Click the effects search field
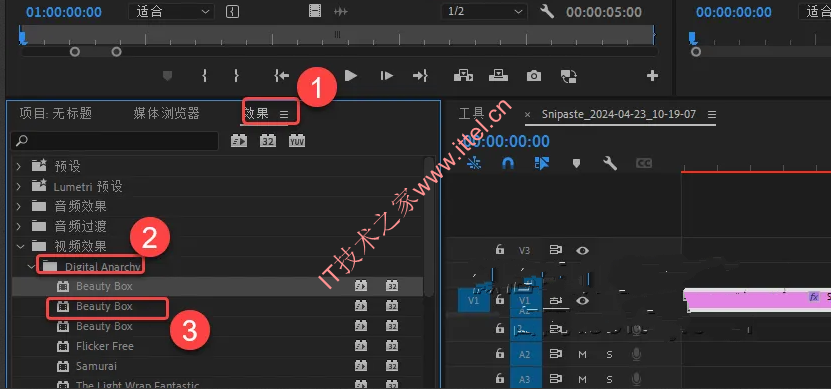Screen dimensions: 831x389 114,141
